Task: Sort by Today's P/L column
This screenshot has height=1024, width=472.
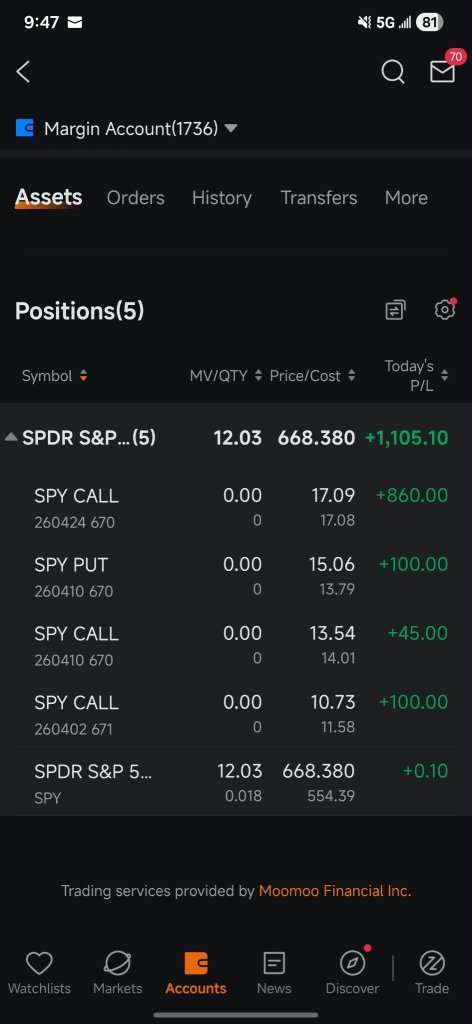Action: [x=416, y=376]
